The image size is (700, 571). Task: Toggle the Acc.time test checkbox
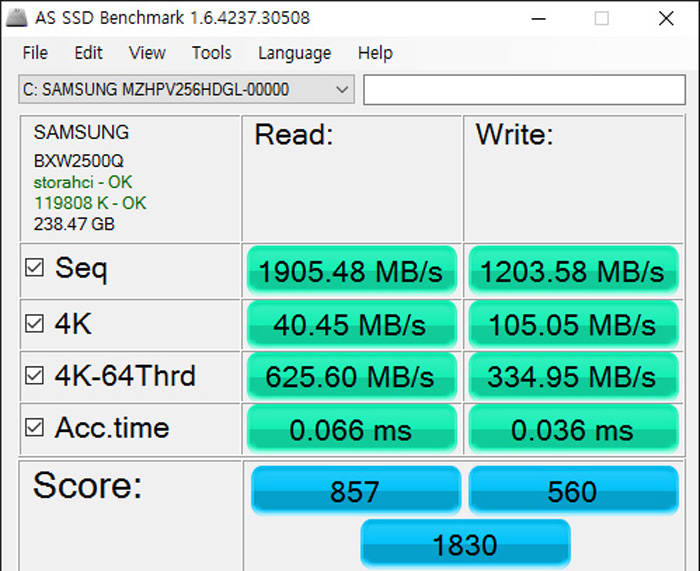[34, 427]
